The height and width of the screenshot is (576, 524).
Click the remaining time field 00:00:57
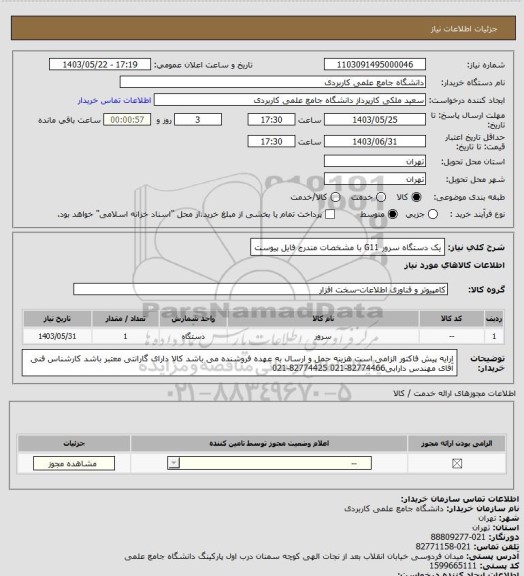click(x=127, y=120)
